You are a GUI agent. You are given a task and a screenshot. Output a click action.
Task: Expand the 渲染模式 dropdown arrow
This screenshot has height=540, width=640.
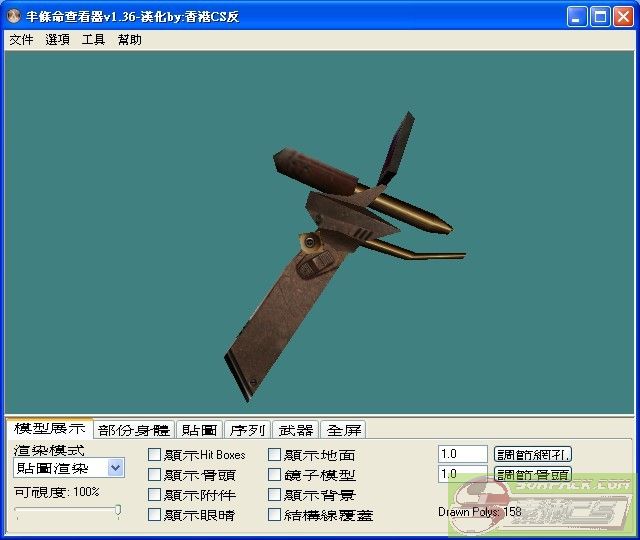point(116,468)
